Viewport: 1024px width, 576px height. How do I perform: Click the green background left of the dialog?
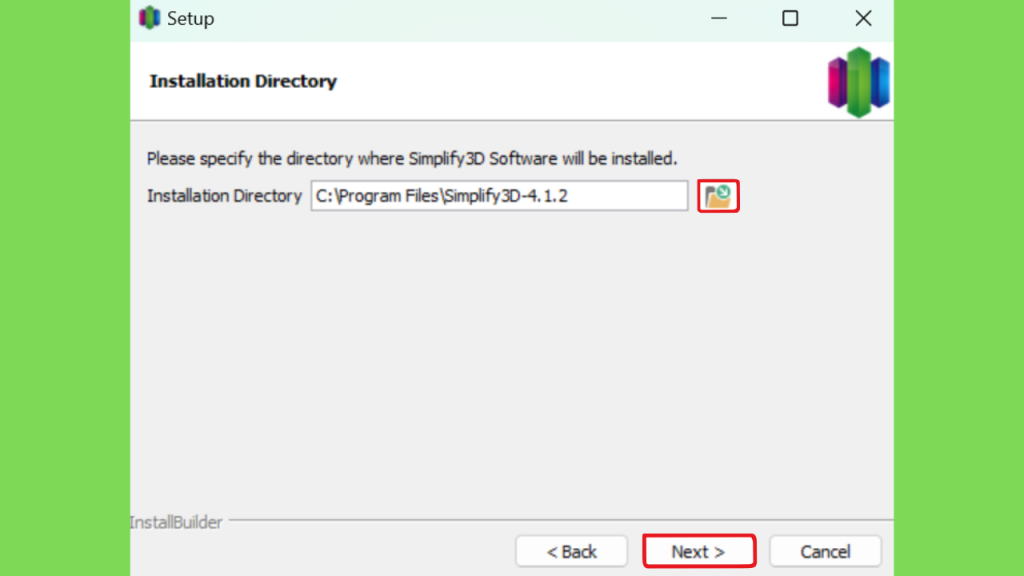[65, 287]
